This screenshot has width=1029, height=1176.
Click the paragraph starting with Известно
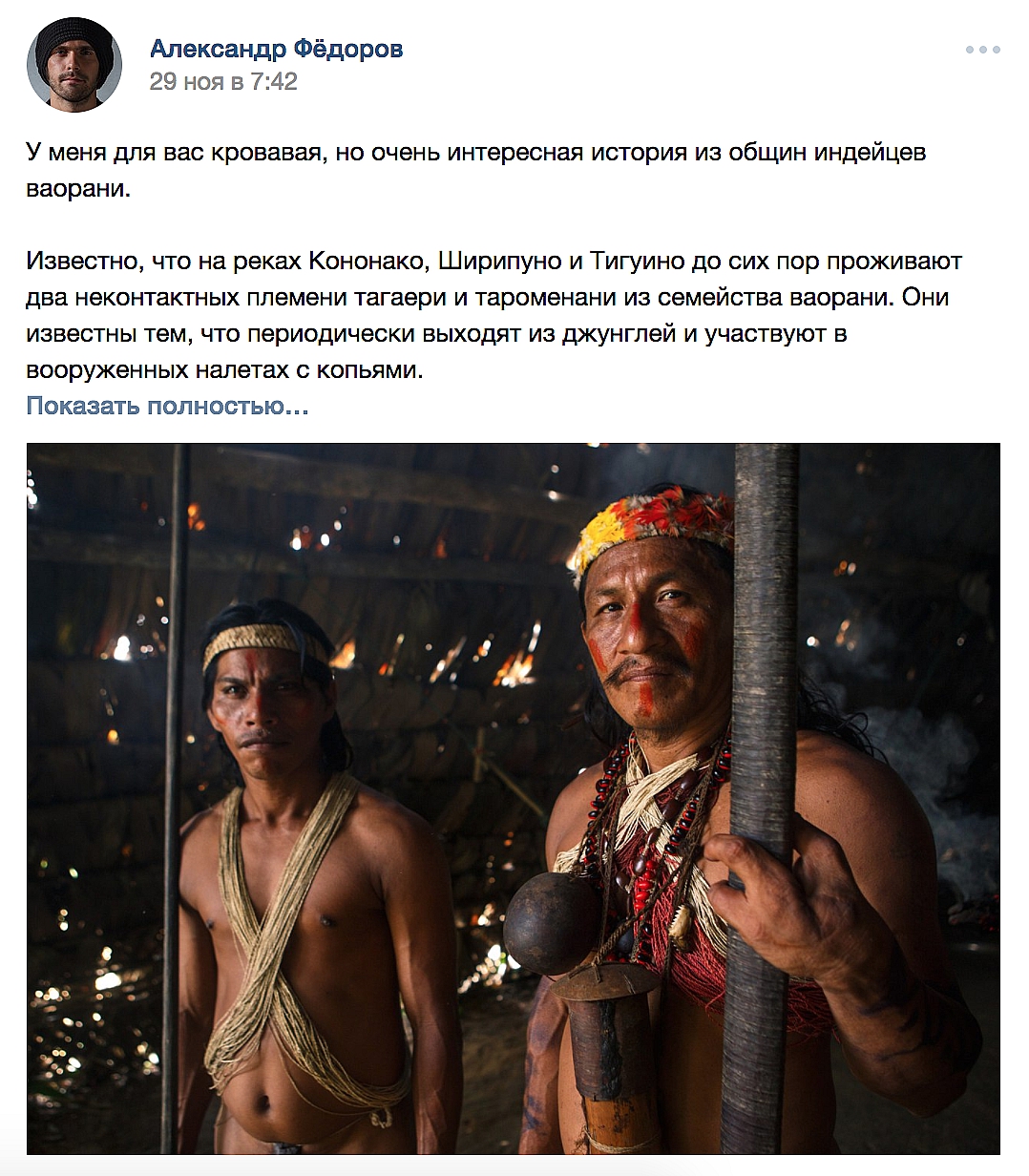[494, 315]
